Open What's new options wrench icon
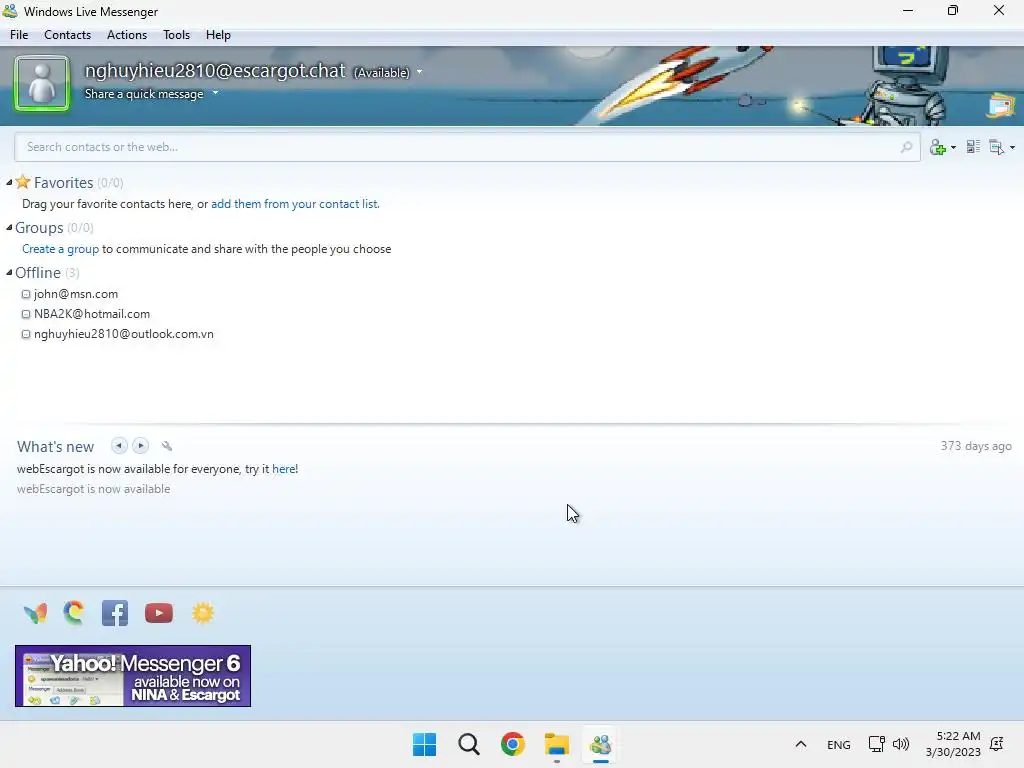The width and height of the screenshot is (1024, 768). coord(167,446)
